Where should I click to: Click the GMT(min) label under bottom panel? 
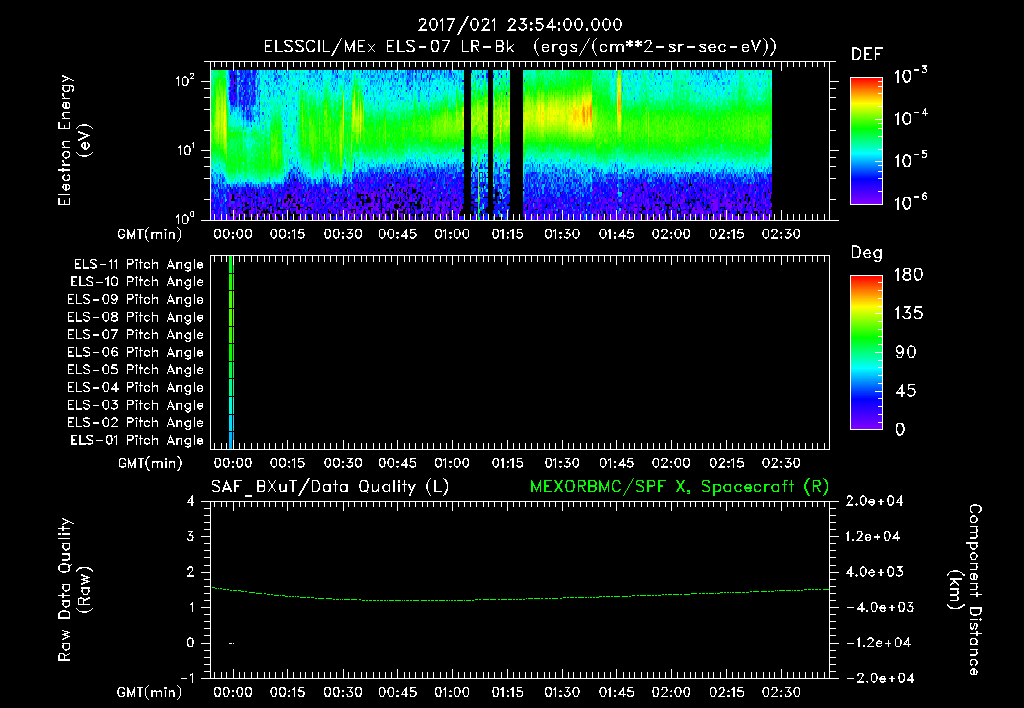pyautogui.click(x=150, y=692)
